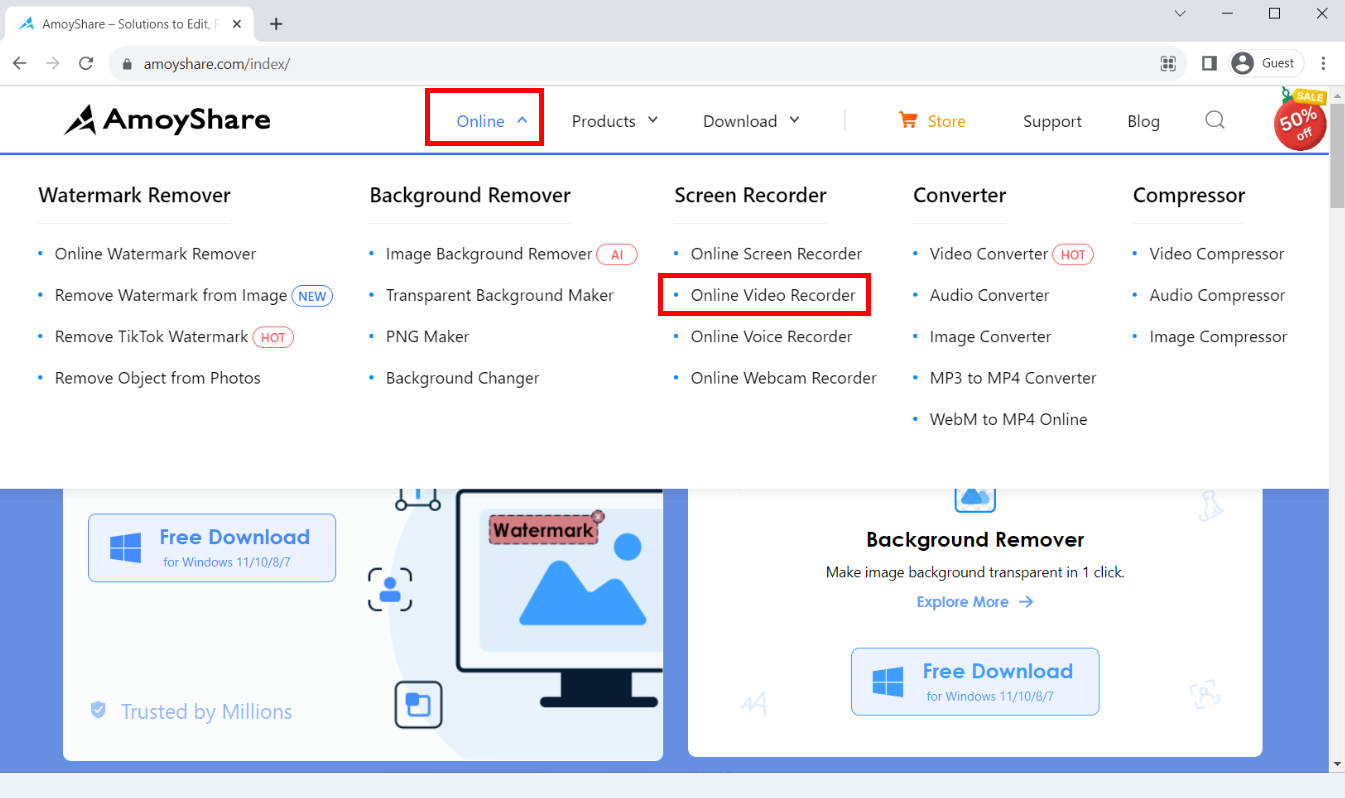Viewport: 1345px width, 798px height.
Task: Click the Converter heading
Action: [959, 195]
